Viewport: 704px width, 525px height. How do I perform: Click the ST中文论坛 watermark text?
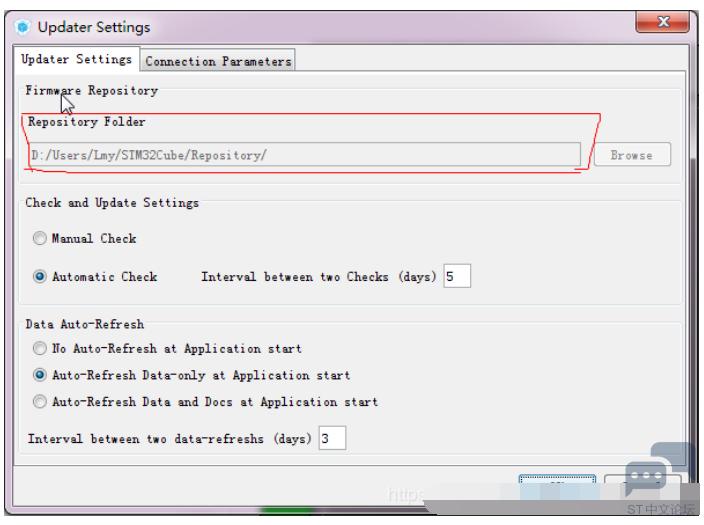coord(660,509)
